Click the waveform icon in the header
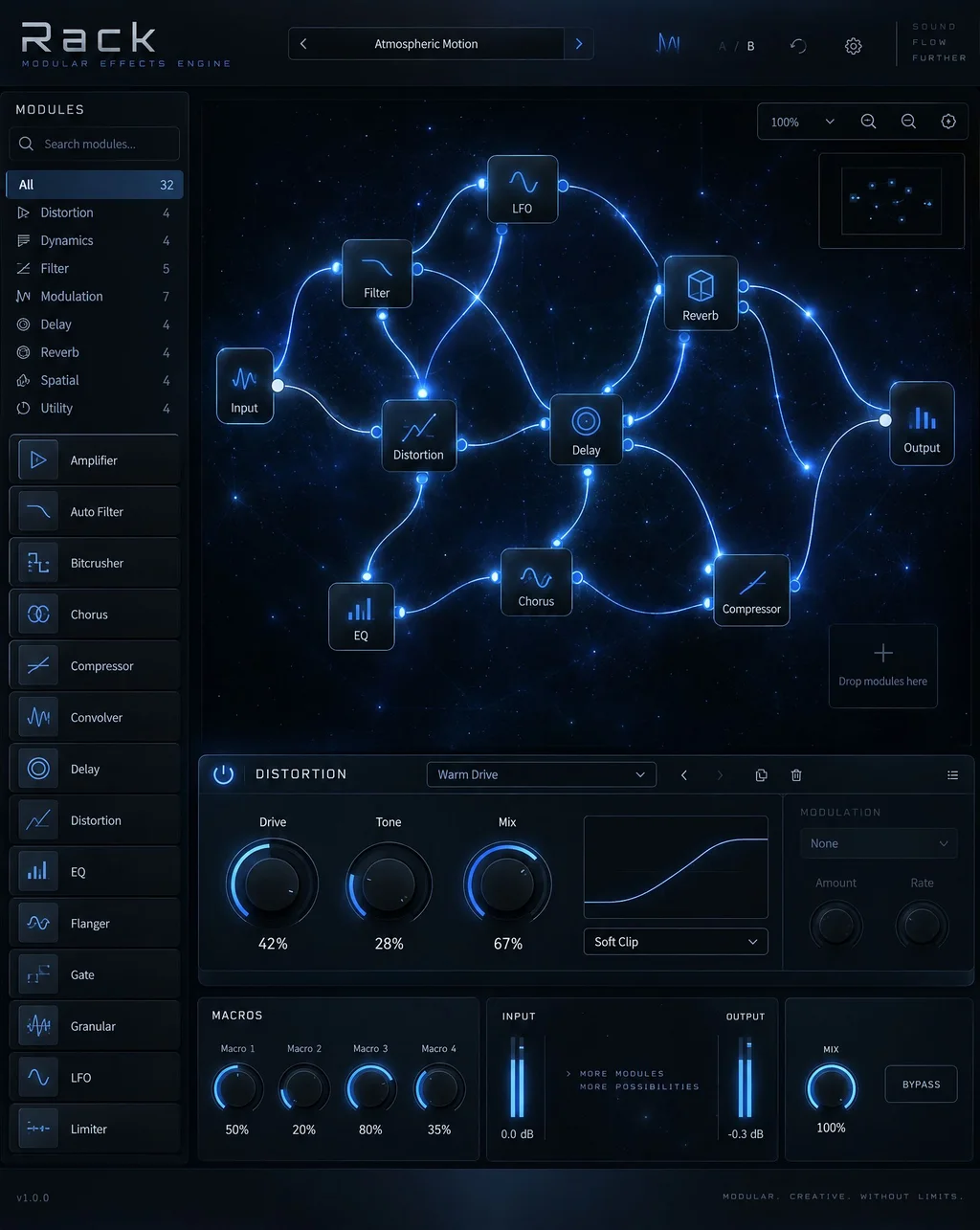This screenshot has width=980, height=1230. pos(668,45)
